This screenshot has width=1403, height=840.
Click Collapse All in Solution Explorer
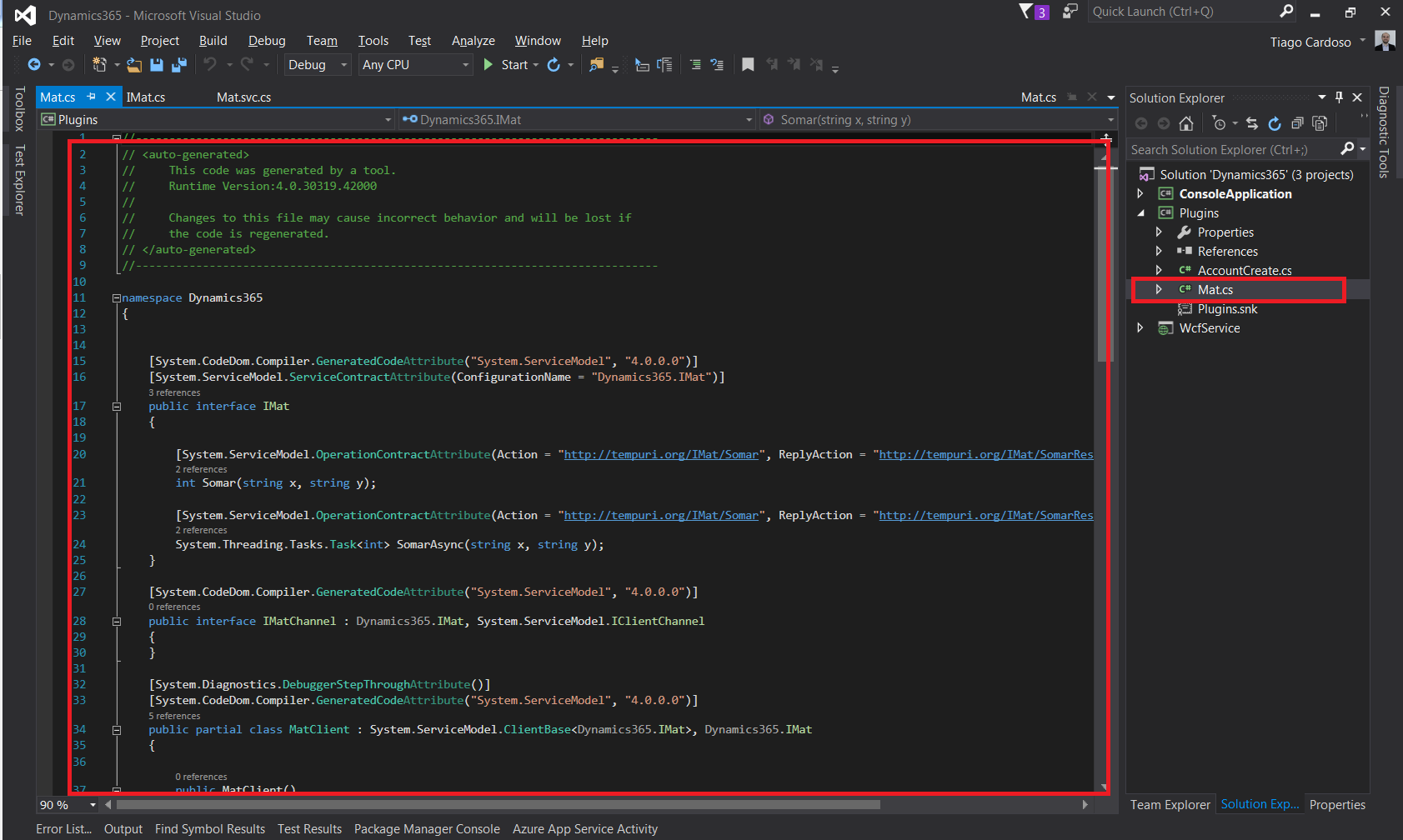click(x=1297, y=124)
